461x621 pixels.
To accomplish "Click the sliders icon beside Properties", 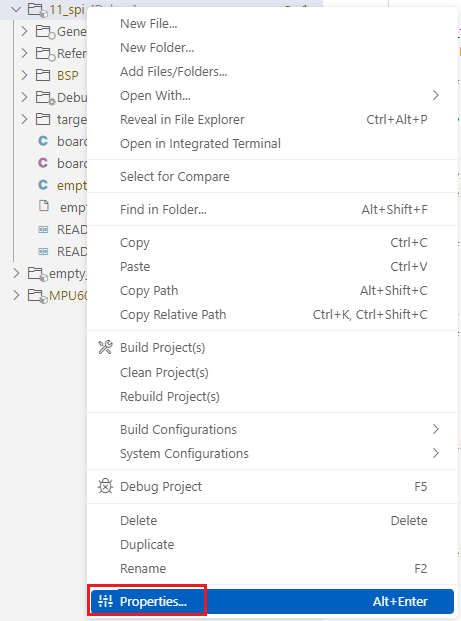I will 105,601.
